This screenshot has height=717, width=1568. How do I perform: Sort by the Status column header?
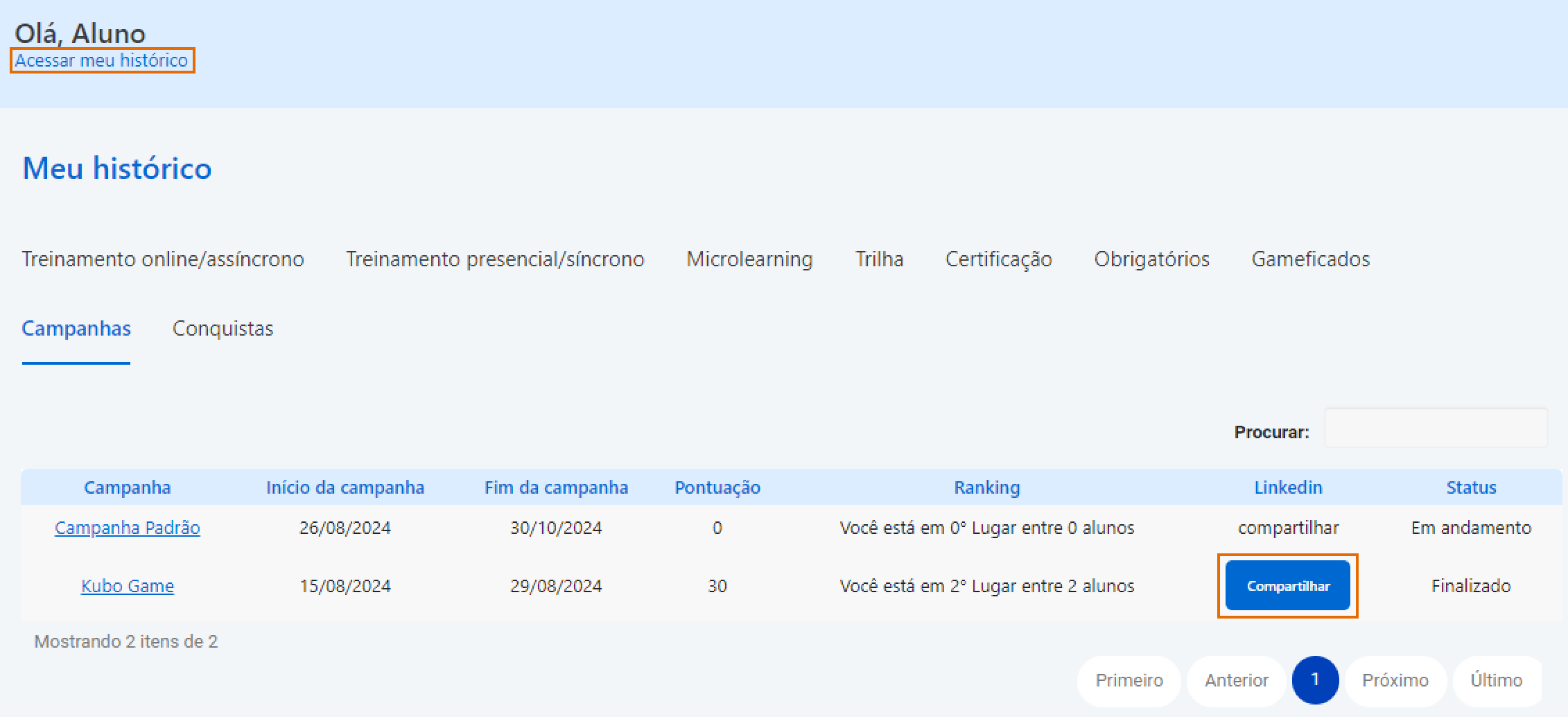(x=1471, y=487)
